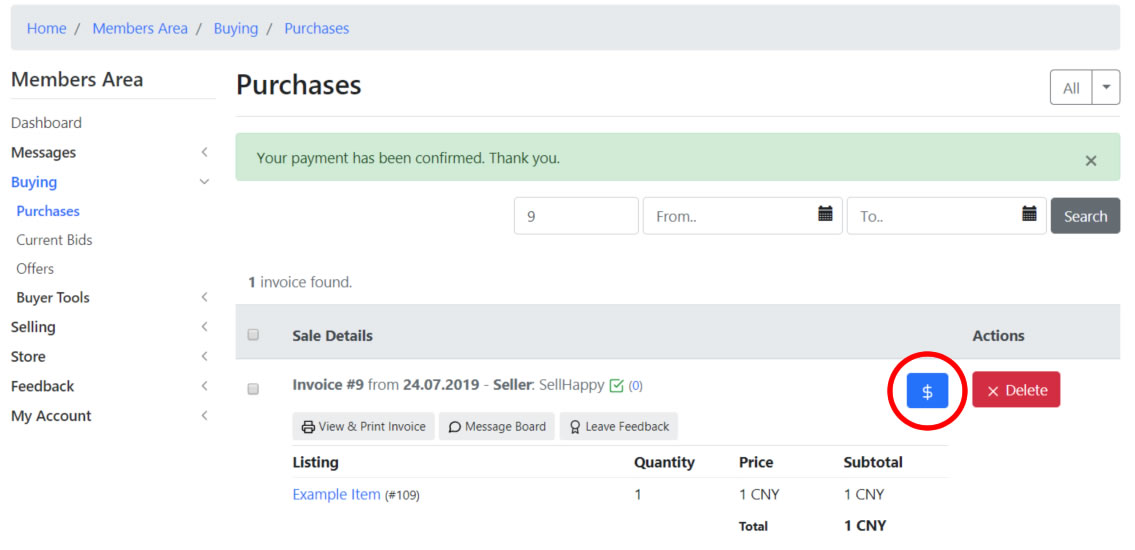
Task: Open the Example Item listing link
Action: pyautogui.click(x=337, y=494)
